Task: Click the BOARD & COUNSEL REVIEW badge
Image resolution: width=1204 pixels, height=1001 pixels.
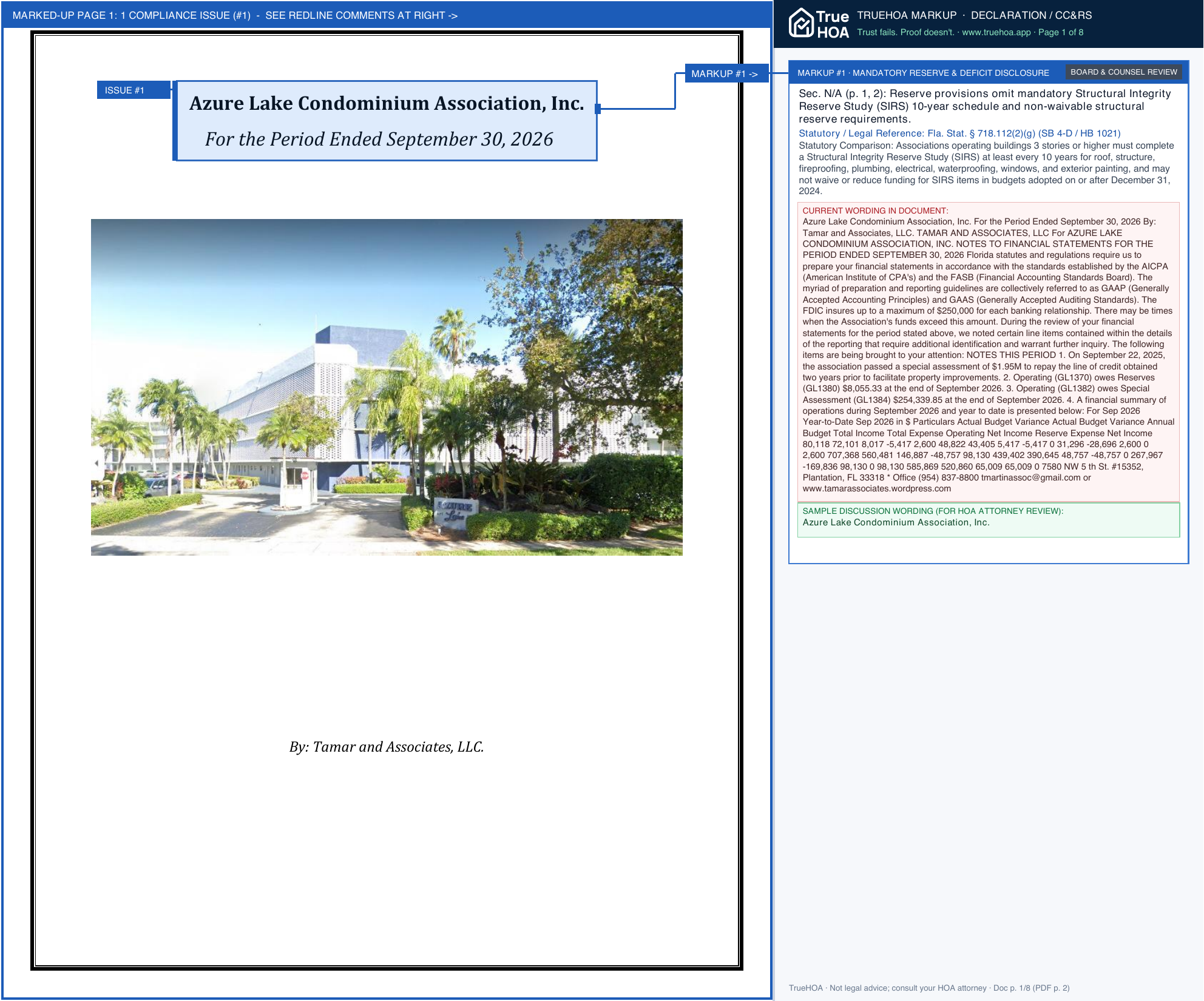Action: [1123, 72]
